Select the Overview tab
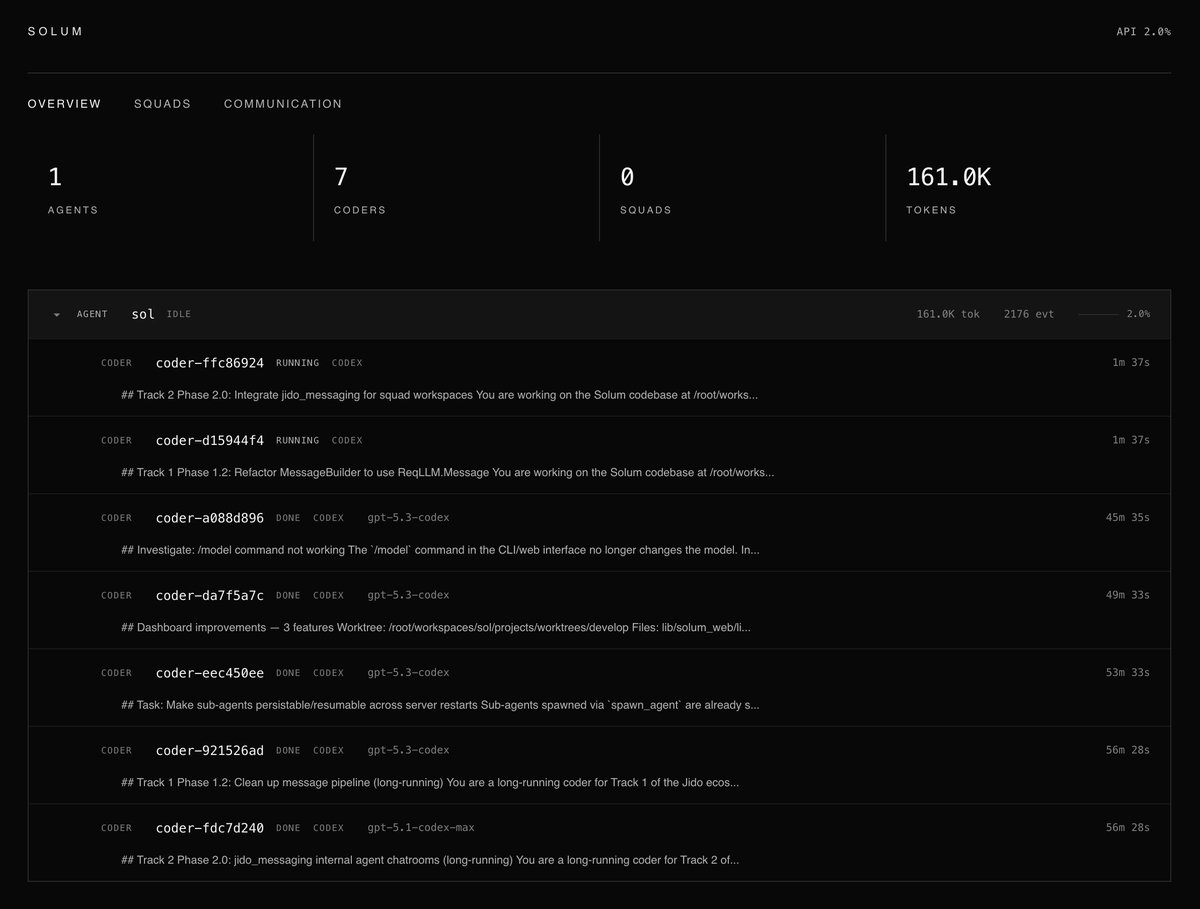1200x909 pixels. pyautogui.click(x=64, y=104)
